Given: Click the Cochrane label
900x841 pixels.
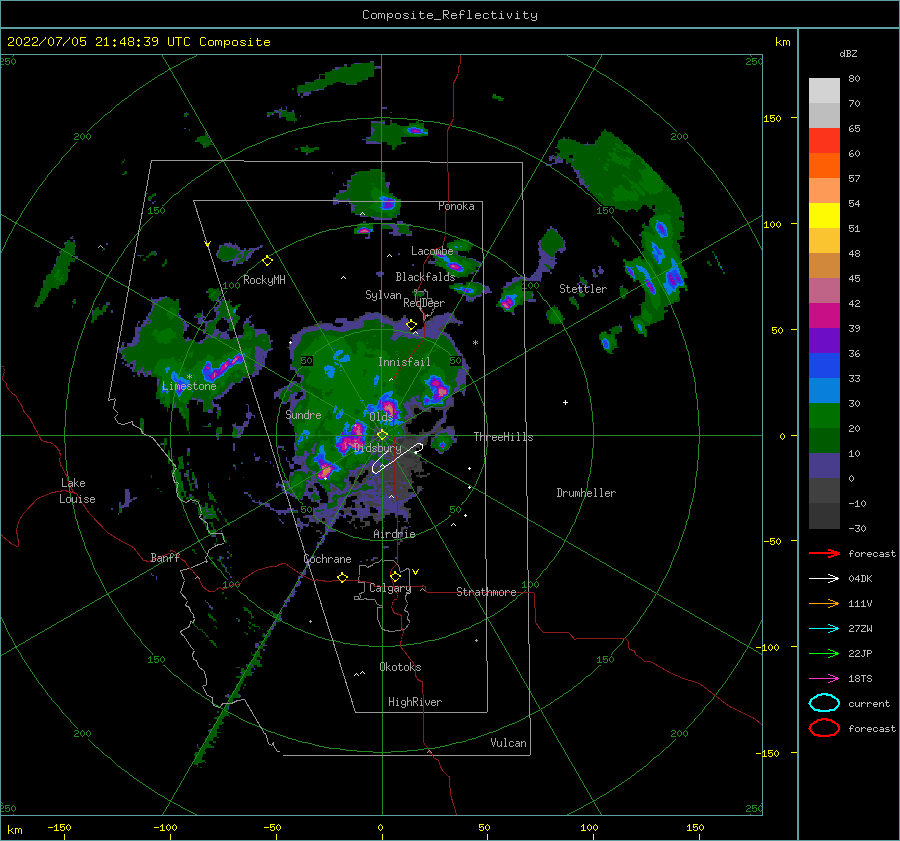Looking at the screenshot, I should tap(327, 559).
